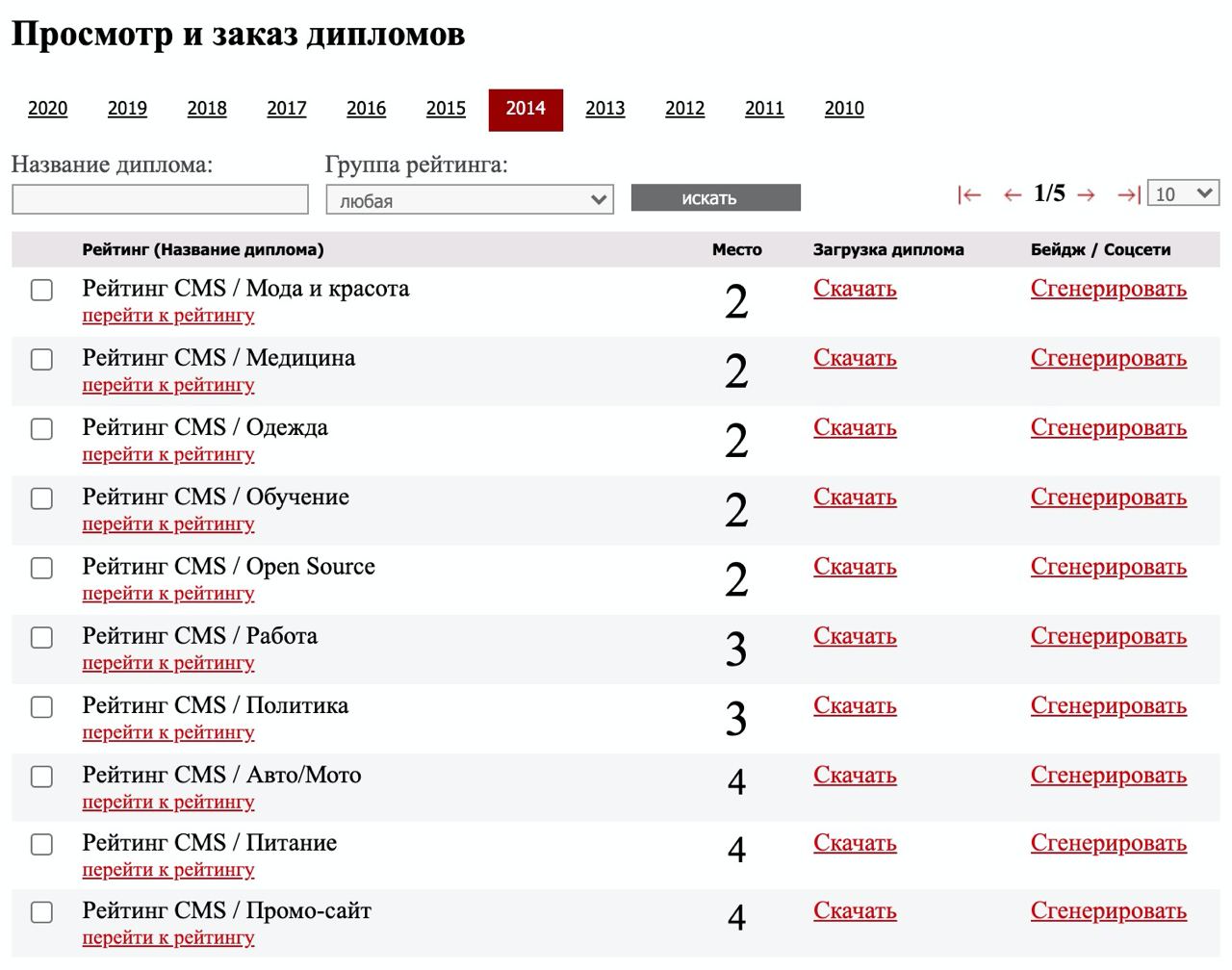Screen dimensions: 1232x970
Task: Follow перейти к рейтингу under Обучение
Action: coord(168,524)
